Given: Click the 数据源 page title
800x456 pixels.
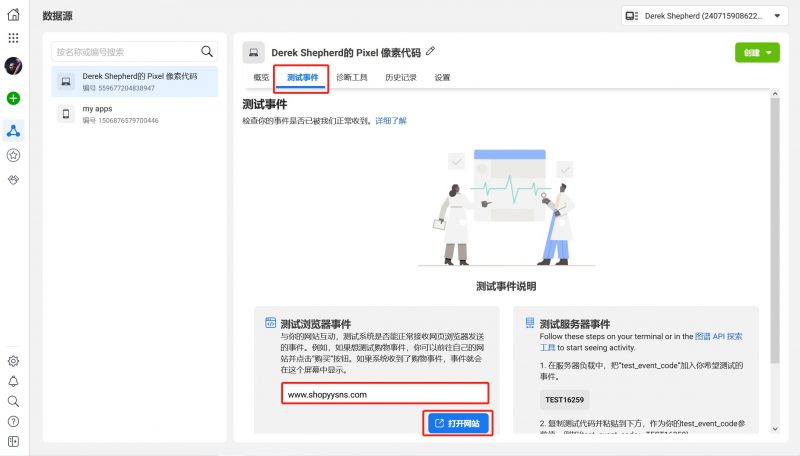Looking at the screenshot, I should pyautogui.click(x=57, y=16).
